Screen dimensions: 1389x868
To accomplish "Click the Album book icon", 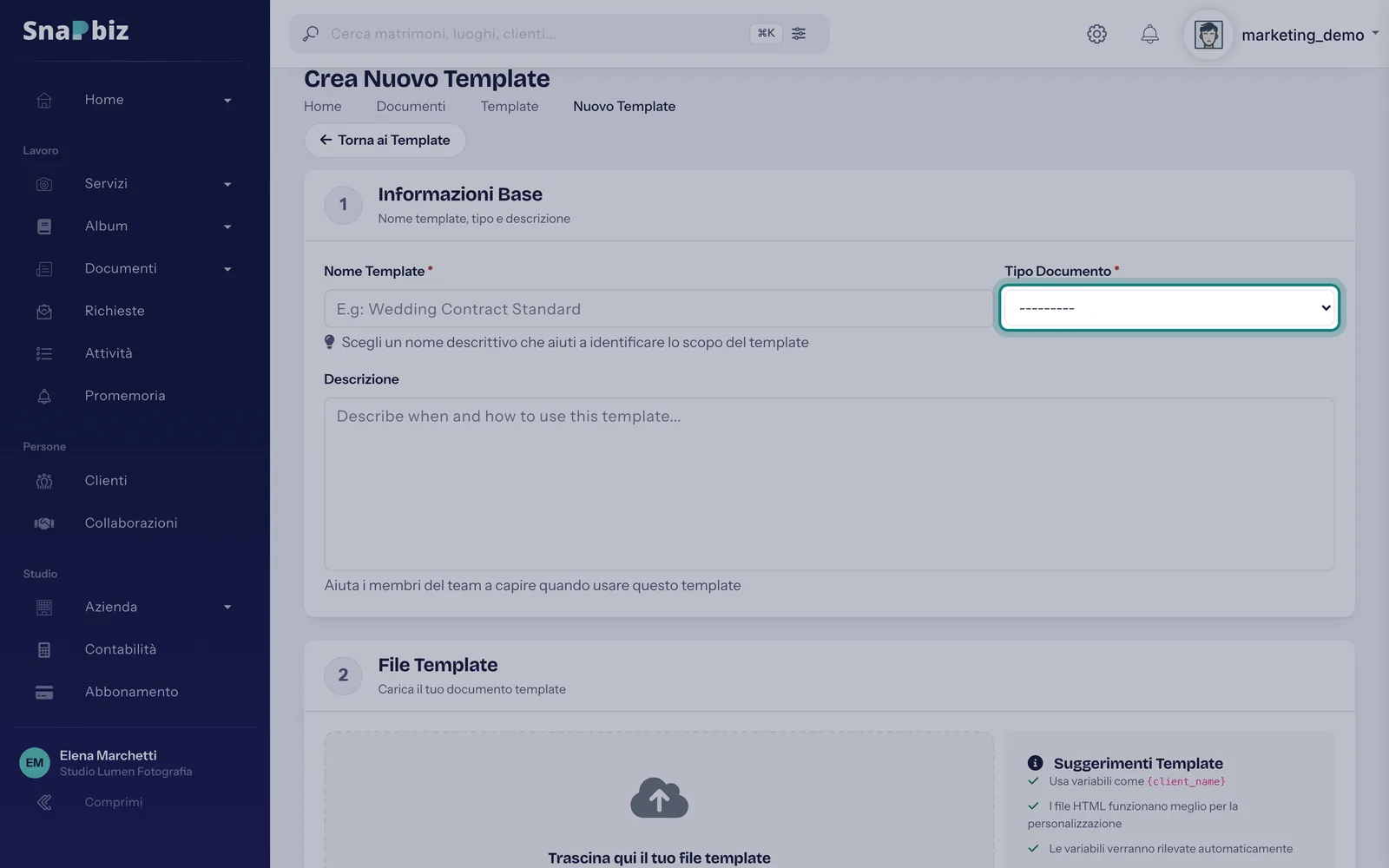I will point(44,226).
